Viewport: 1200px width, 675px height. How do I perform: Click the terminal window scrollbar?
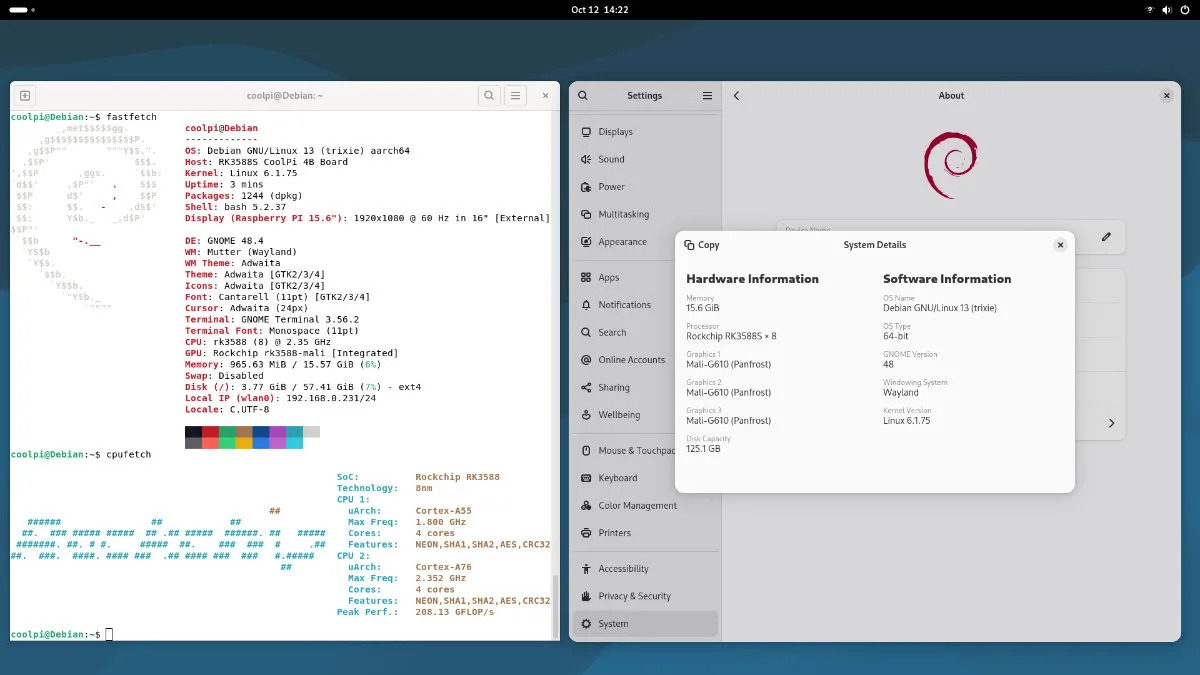556,604
